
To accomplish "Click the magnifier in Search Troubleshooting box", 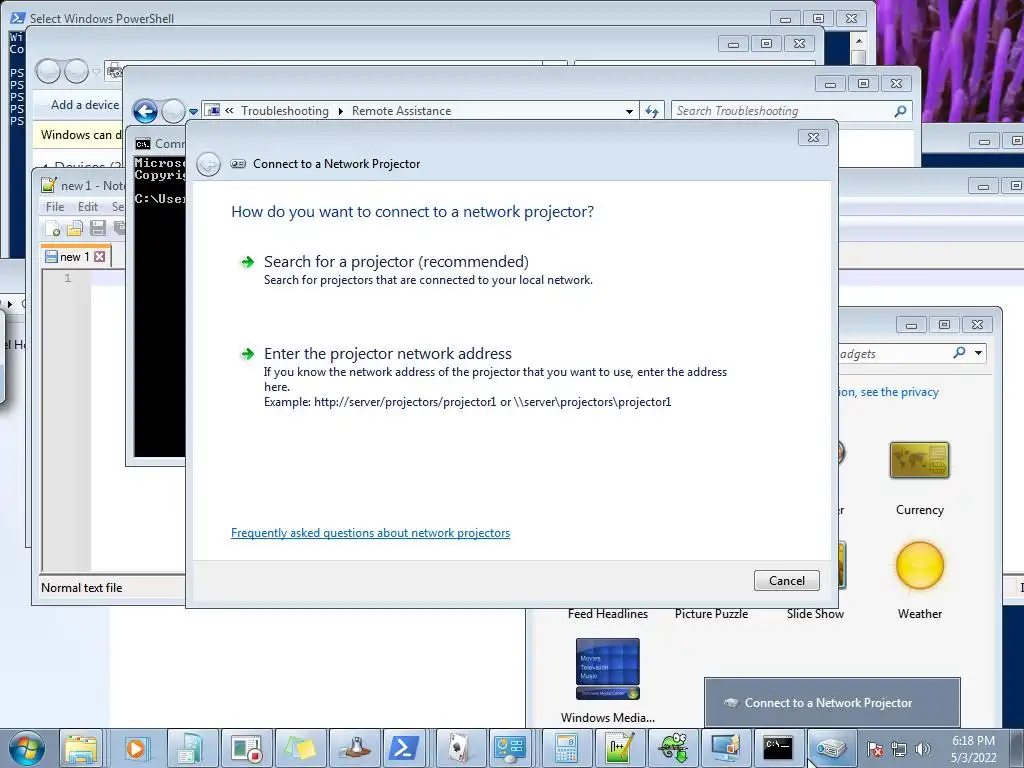I will click(901, 111).
